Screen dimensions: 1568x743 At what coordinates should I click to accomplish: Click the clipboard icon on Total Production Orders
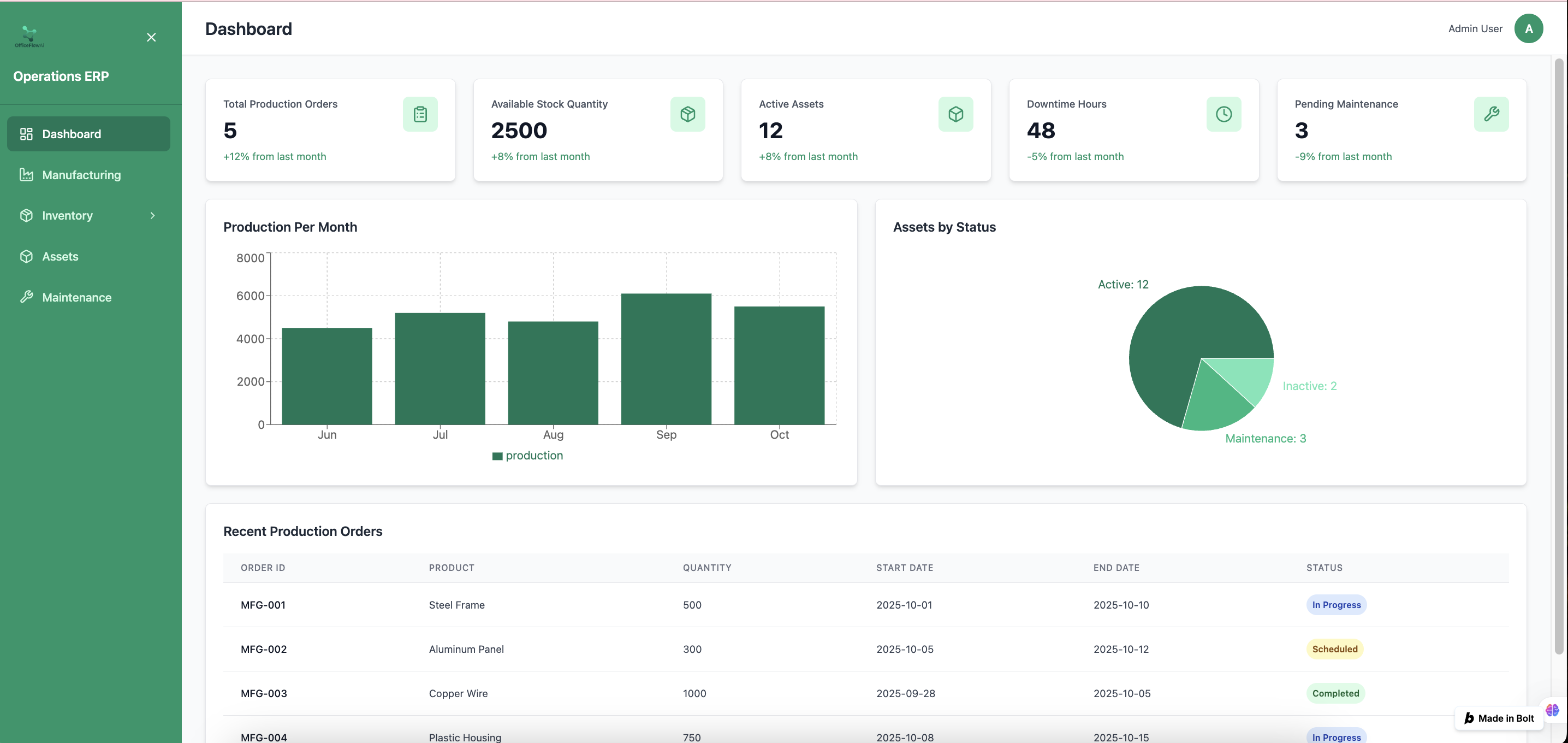420,114
